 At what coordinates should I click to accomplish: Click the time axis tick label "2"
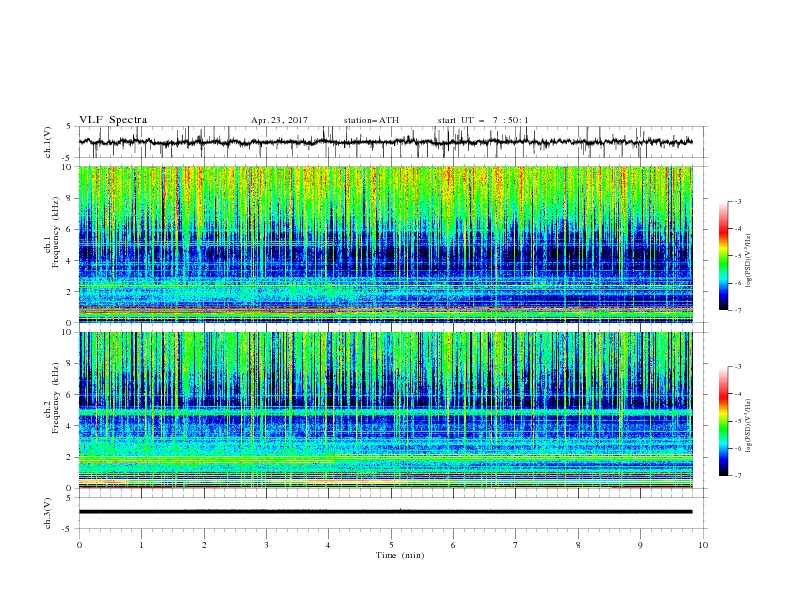tap(204, 545)
